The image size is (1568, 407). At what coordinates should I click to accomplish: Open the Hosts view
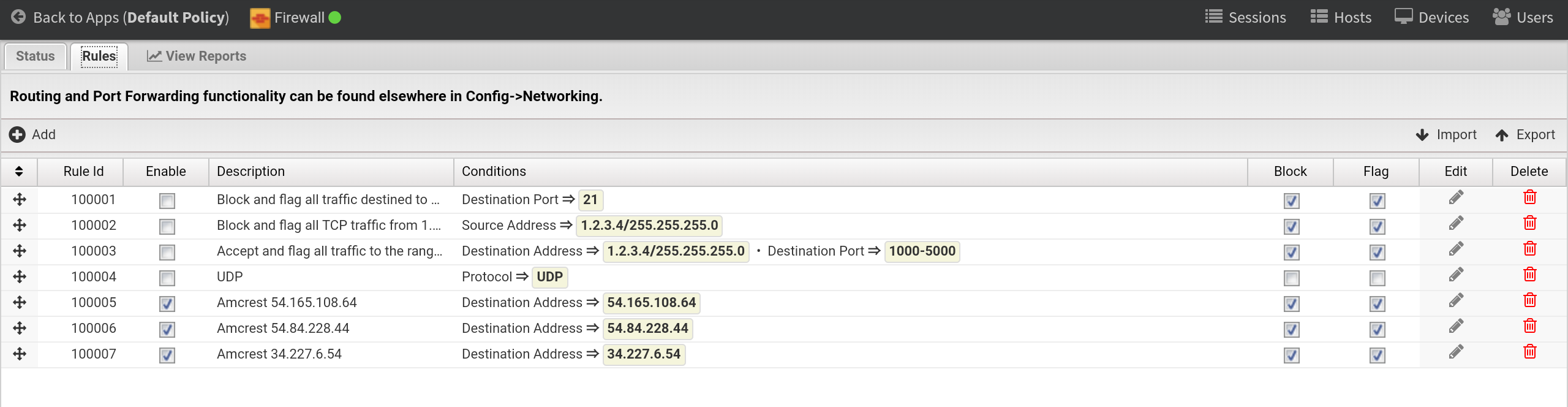[1341, 17]
